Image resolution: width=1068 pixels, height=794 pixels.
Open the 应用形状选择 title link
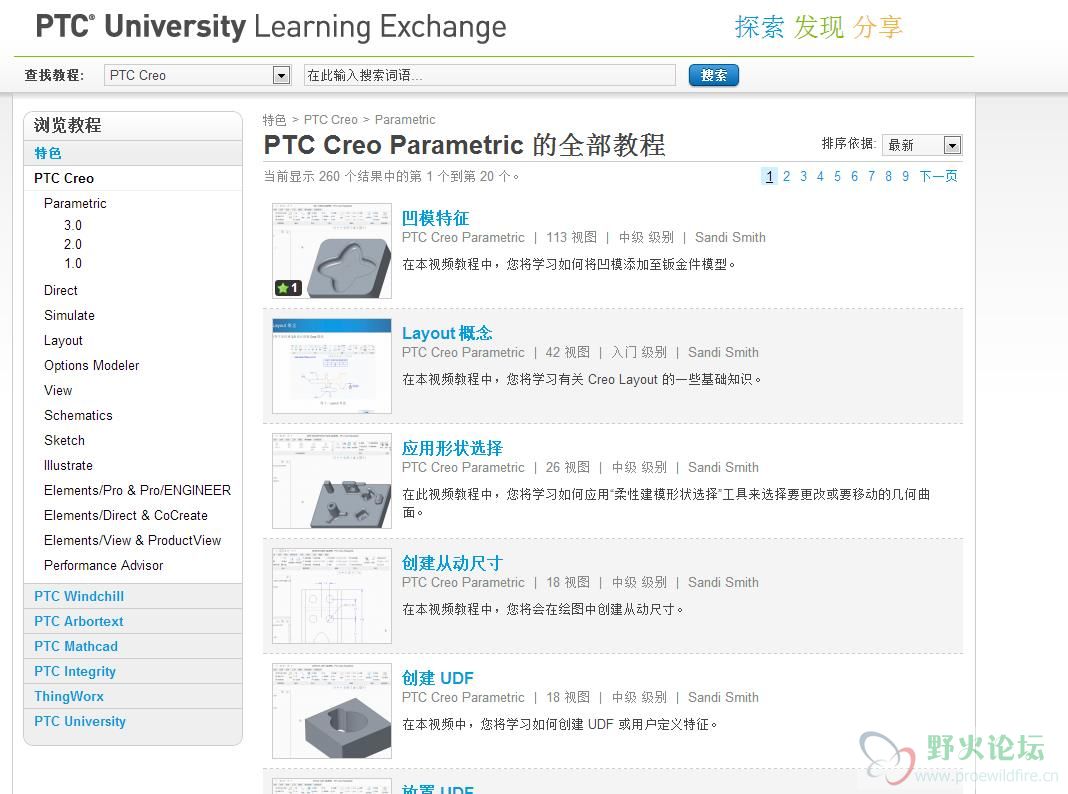point(452,448)
